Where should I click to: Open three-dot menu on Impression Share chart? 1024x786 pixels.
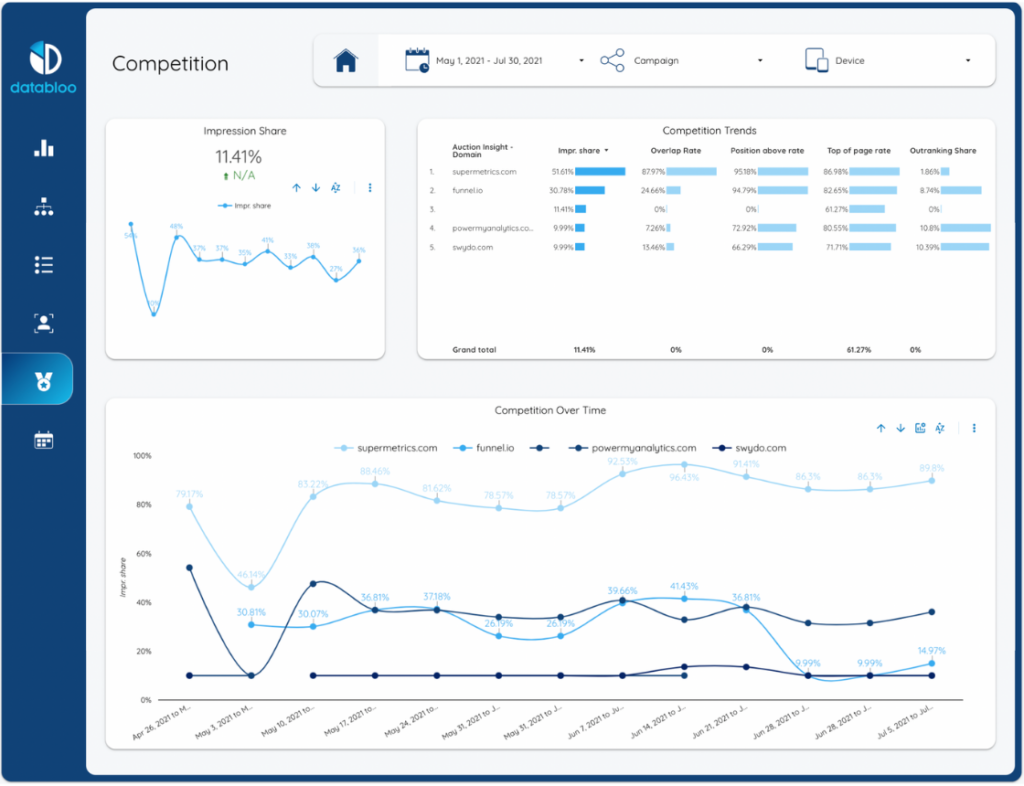(370, 187)
